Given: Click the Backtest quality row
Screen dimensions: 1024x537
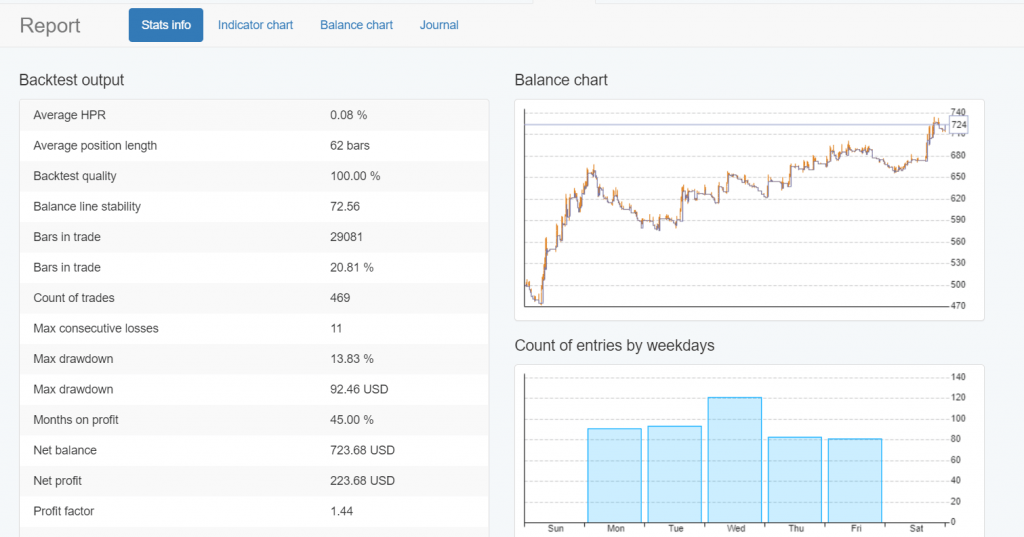Looking at the screenshot, I should [254, 176].
